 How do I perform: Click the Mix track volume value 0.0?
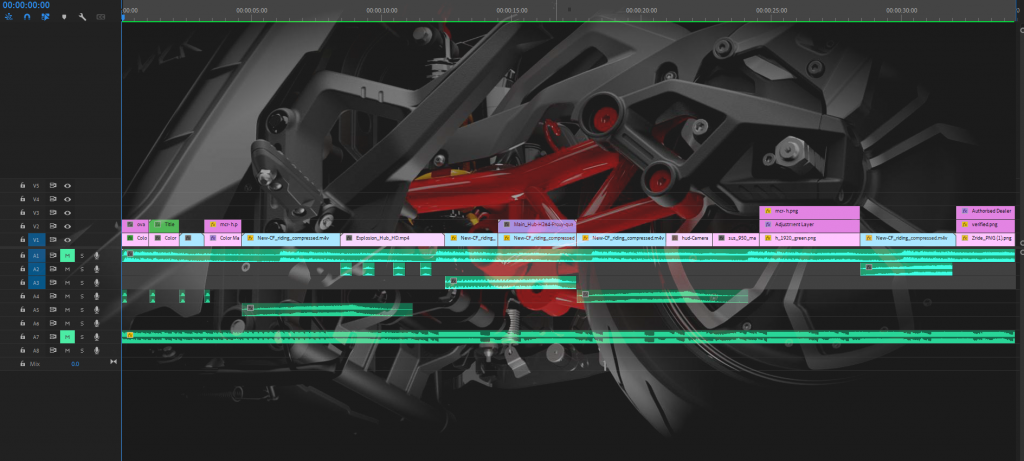(x=75, y=364)
